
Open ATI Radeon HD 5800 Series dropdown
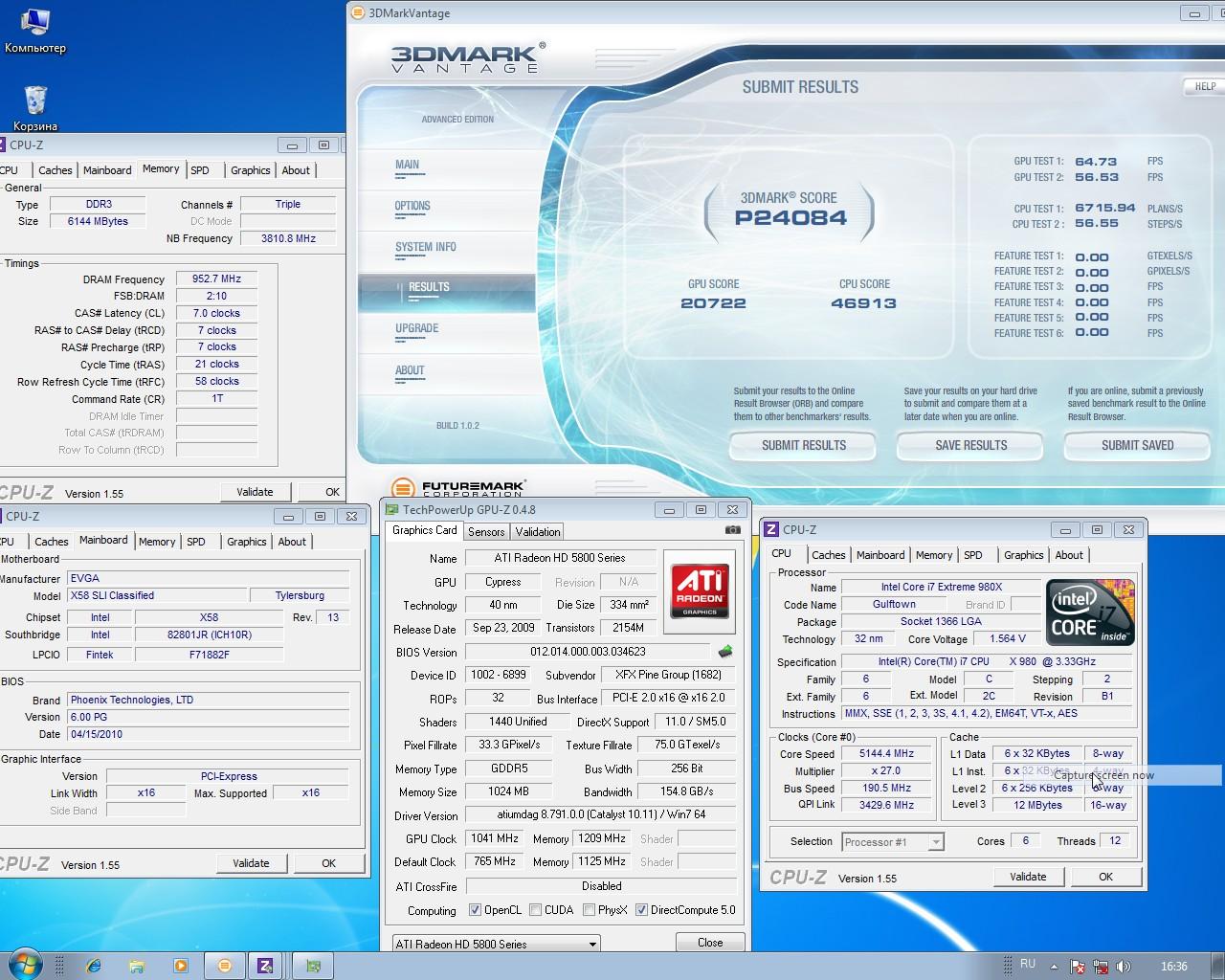pyautogui.click(x=497, y=944)
